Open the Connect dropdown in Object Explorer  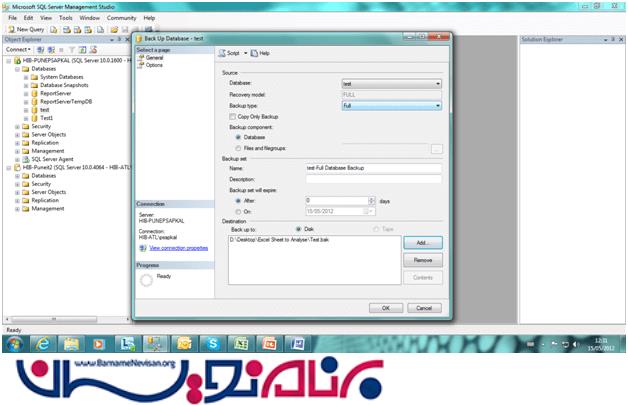pos(18,50)
